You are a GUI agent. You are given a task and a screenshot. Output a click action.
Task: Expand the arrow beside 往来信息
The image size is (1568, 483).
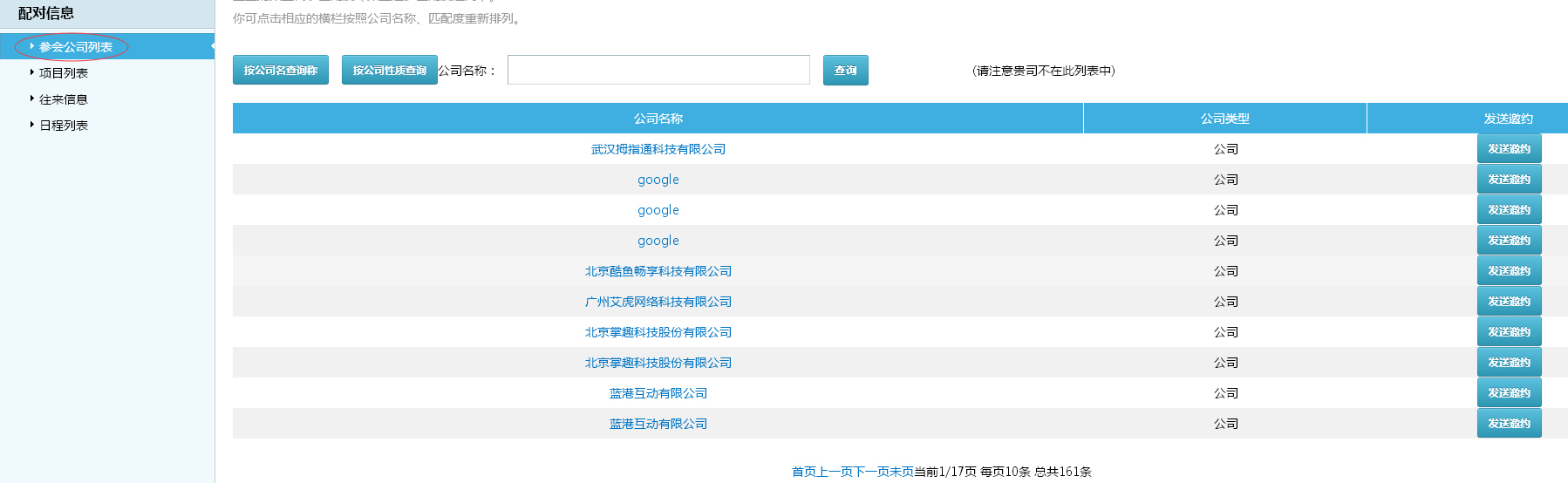32,99
